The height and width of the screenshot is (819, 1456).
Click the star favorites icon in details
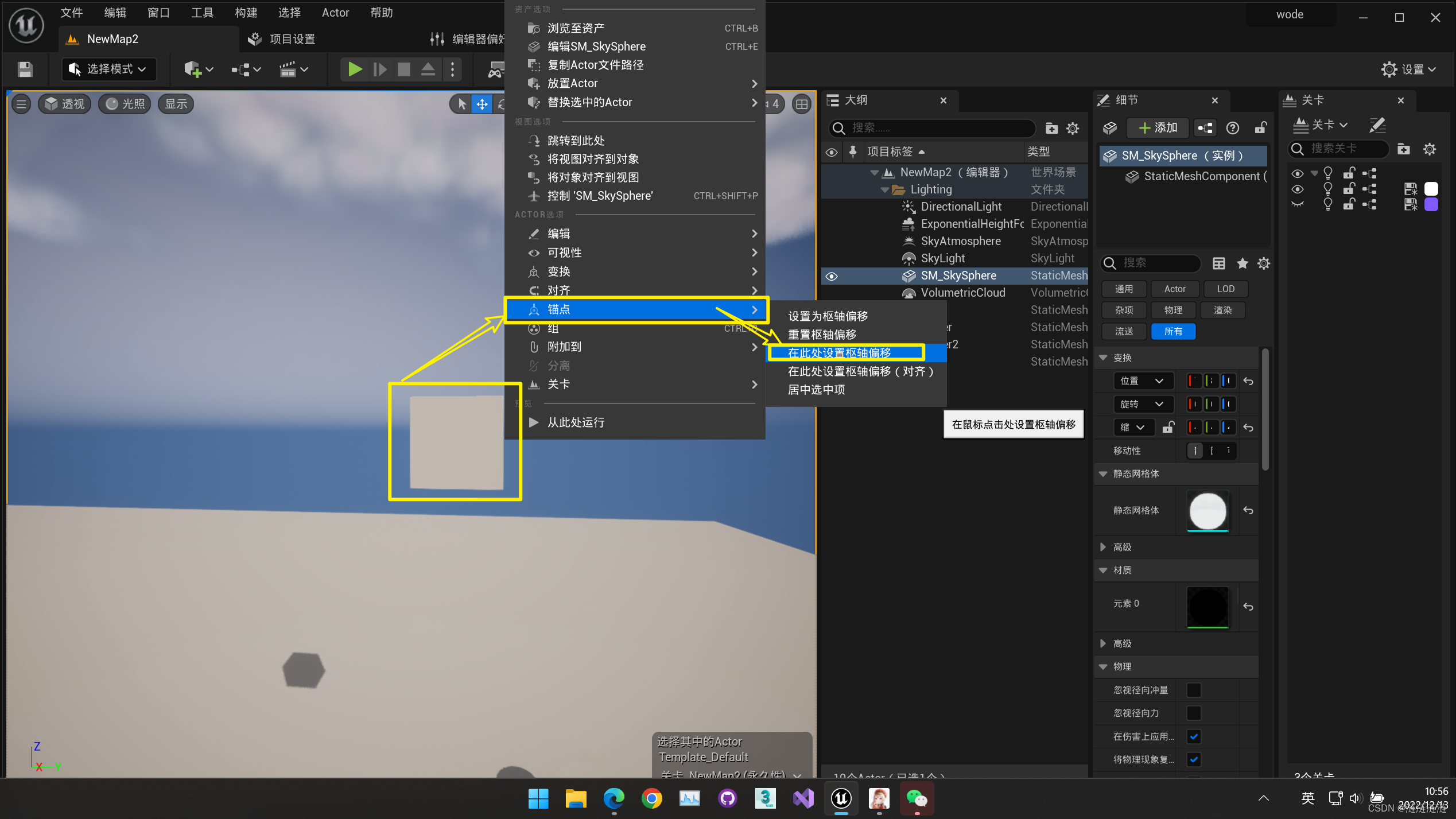click(1242, 263)
